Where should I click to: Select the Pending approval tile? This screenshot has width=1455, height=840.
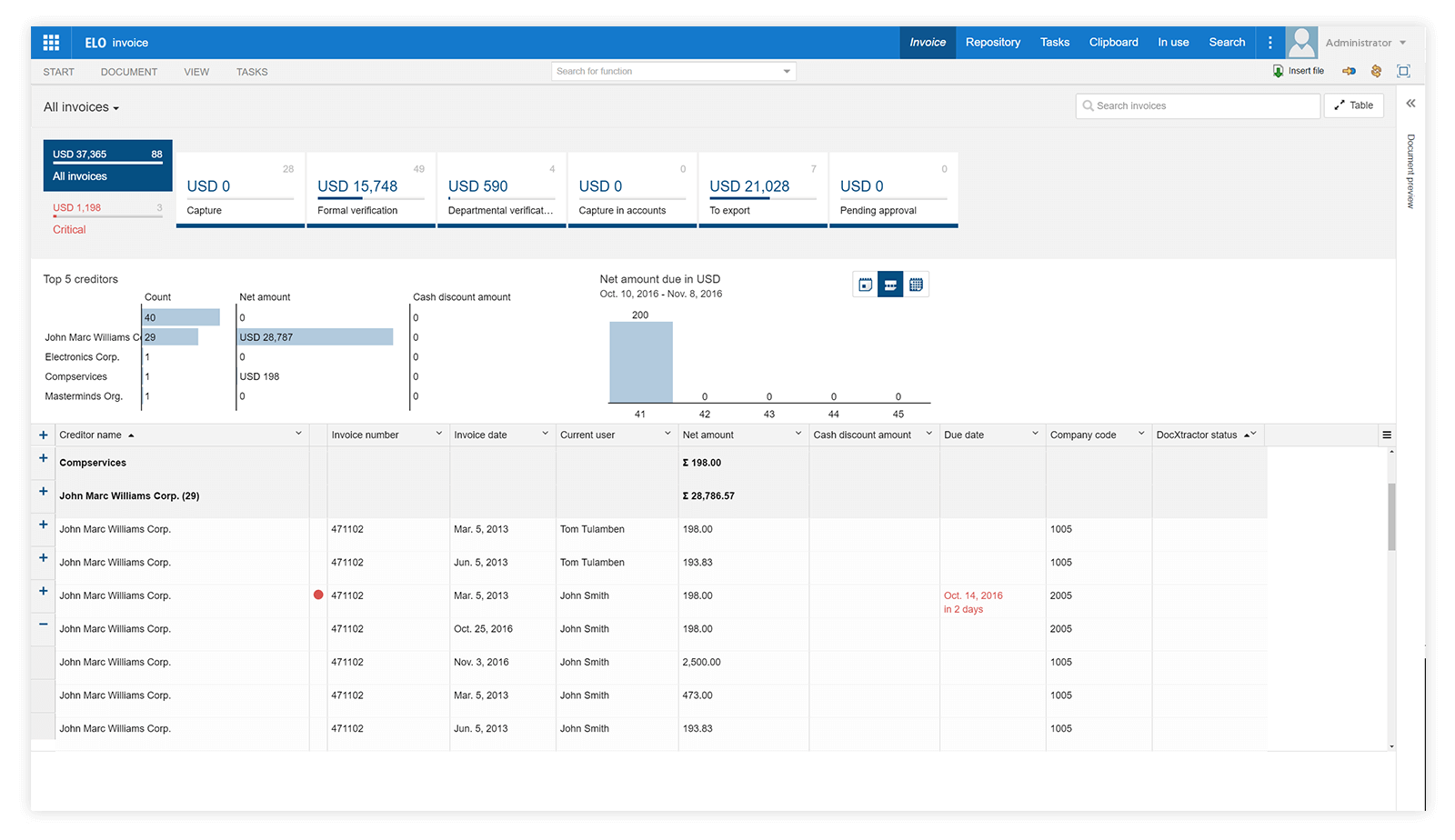coord(894,190)
